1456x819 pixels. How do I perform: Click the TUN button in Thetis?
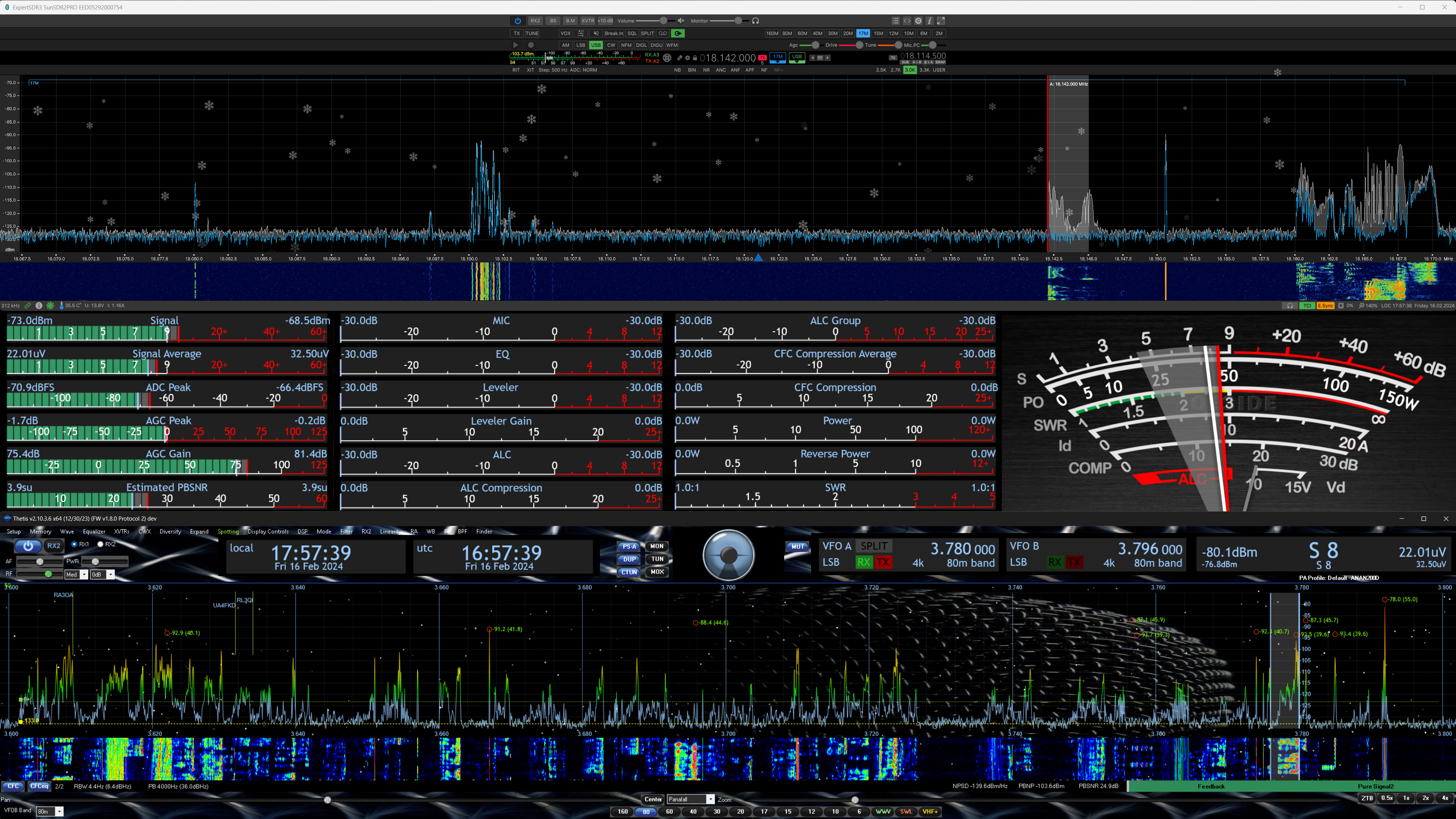click(657, 559)
